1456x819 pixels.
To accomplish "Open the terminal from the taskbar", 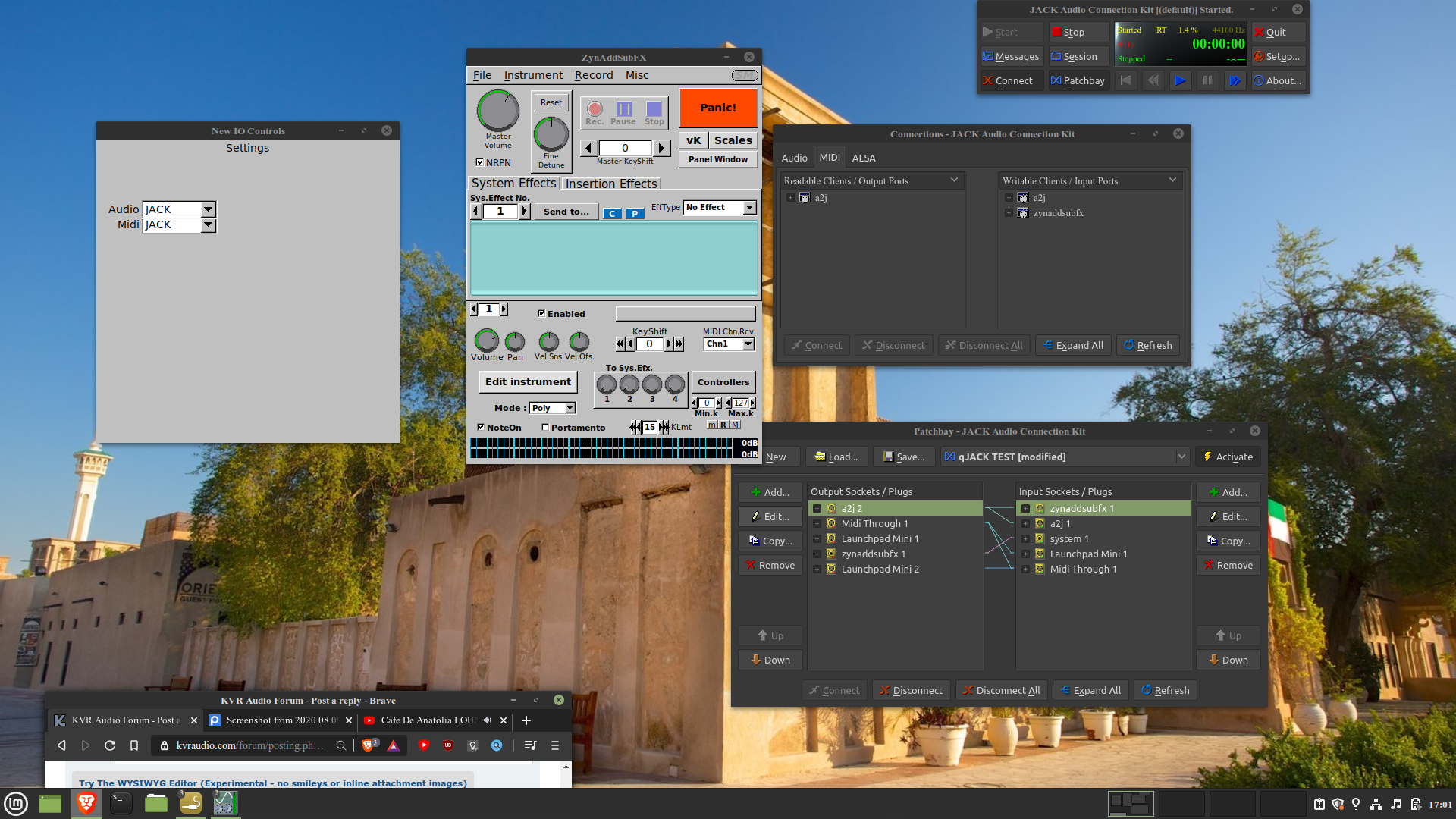I will pyautogui.click(x=121, y=803).
